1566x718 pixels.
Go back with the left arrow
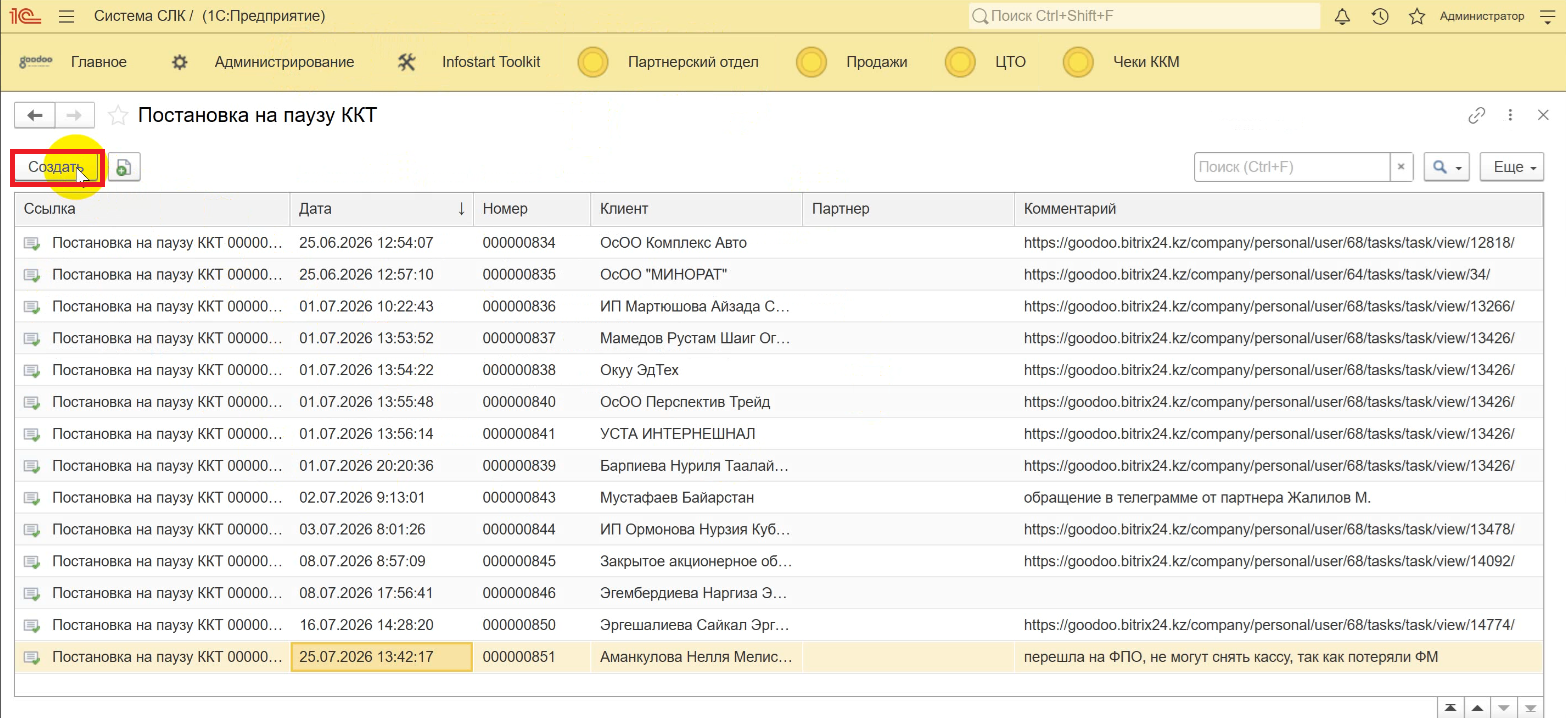34,115
